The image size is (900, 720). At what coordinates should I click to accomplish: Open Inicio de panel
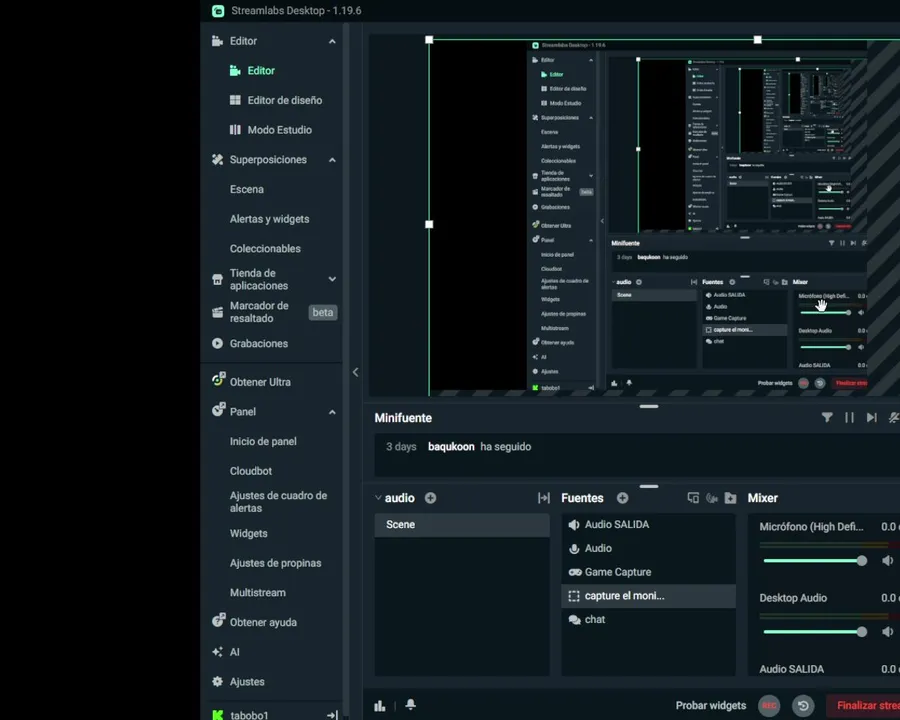coord(263,442)
